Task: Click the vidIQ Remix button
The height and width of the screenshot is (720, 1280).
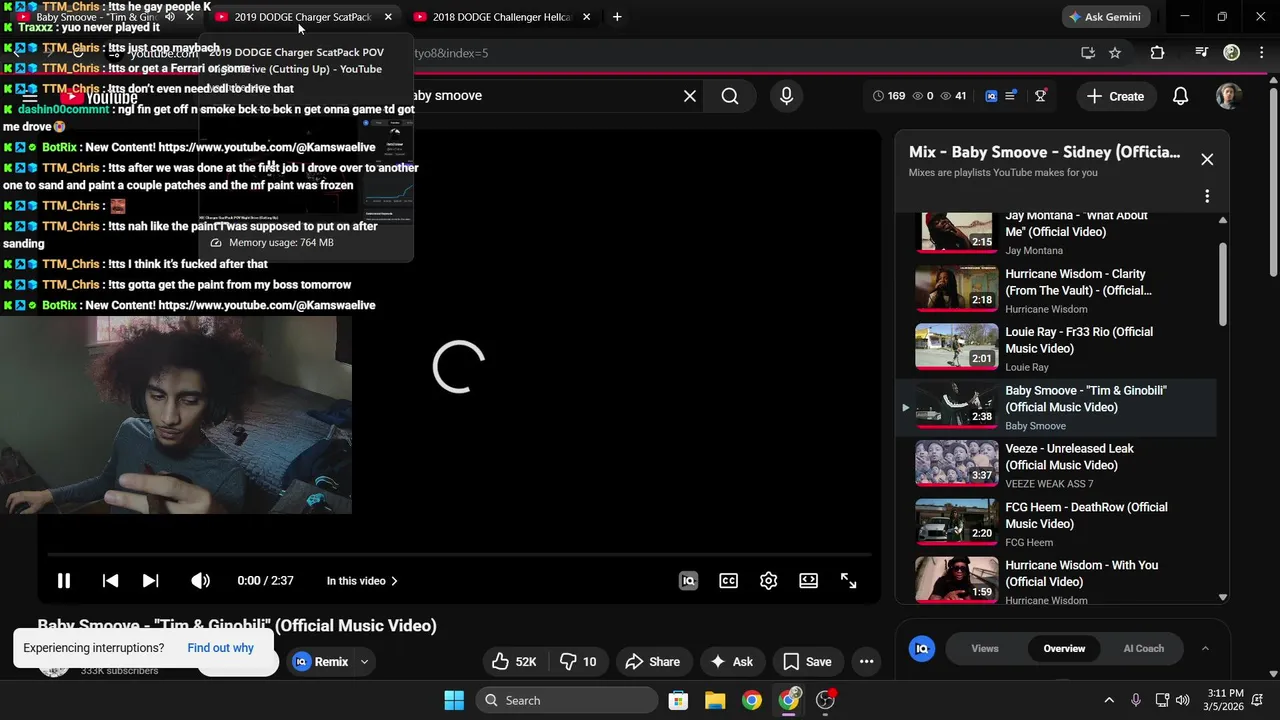Action: click(321, 662)
